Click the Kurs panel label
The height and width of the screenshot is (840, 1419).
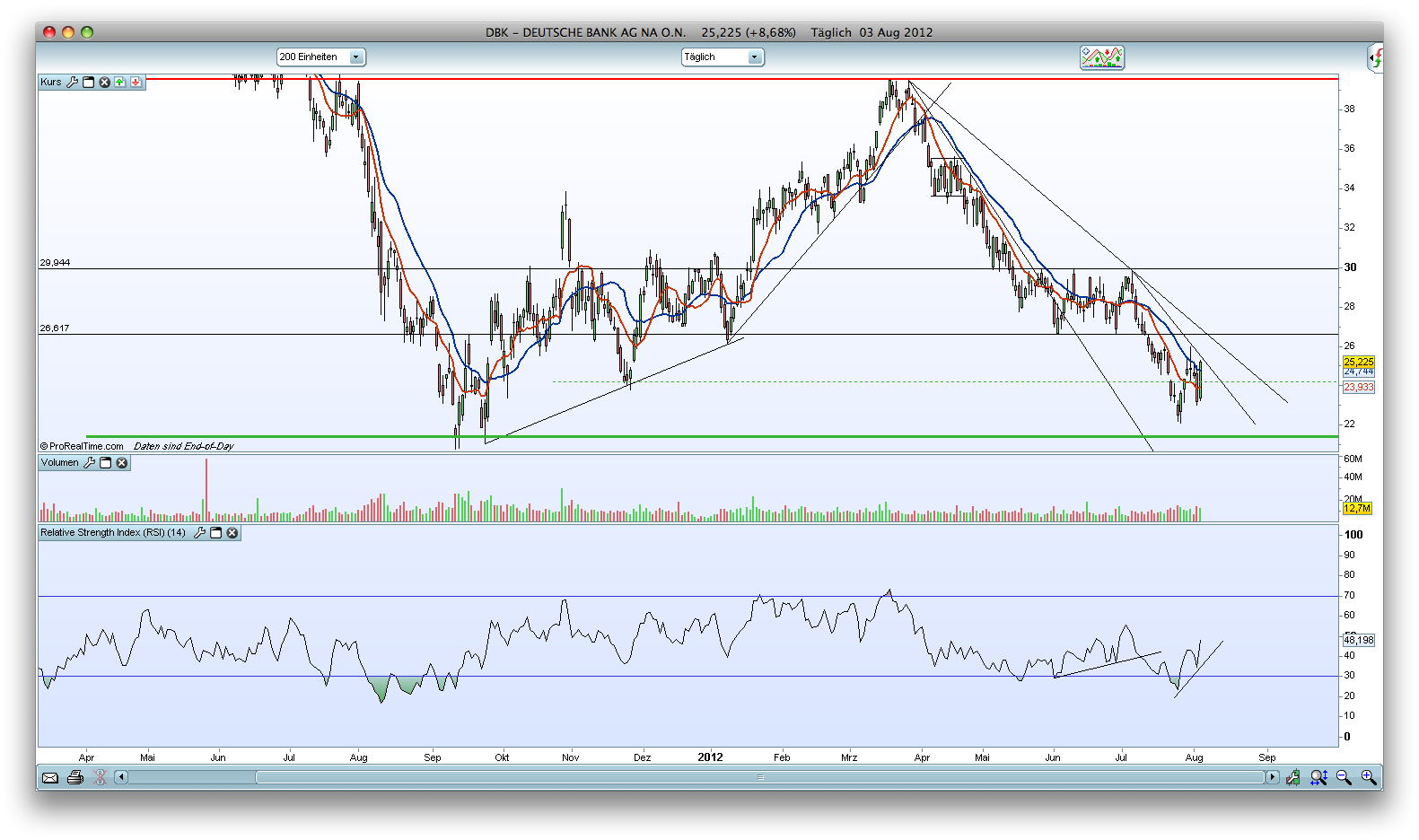[51, 82]
